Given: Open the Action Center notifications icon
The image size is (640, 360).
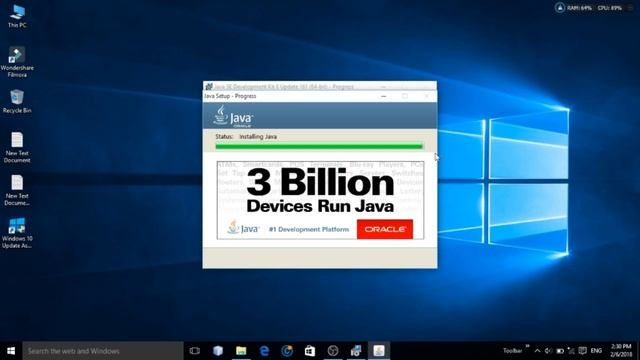Looking at the screenshot, I should 582,351.
